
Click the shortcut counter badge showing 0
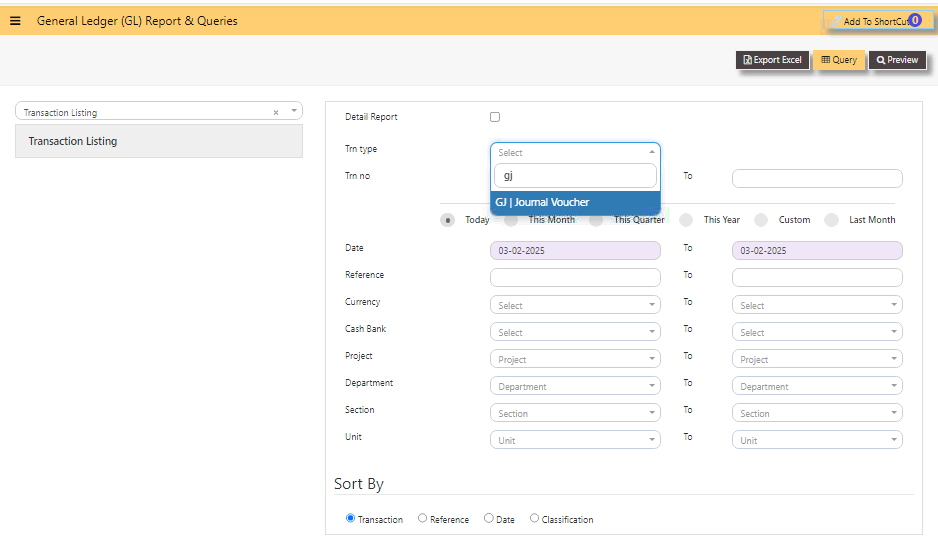(915, 20)
